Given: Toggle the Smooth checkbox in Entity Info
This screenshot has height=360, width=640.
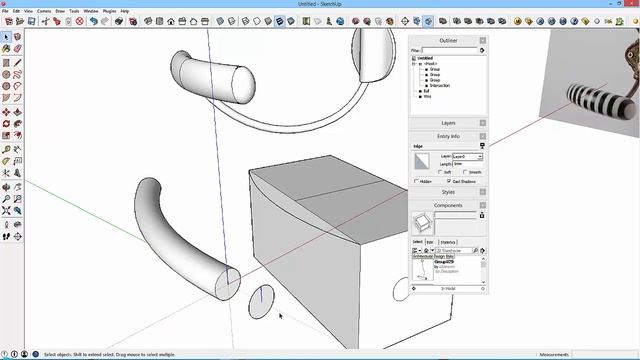Looking at the screenshot, I should (x=465, y=172).
